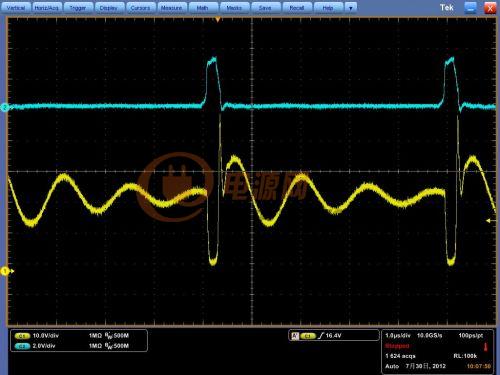
Task: Open the Math menu
Action: pyautogui.click(x=203, y=7)
